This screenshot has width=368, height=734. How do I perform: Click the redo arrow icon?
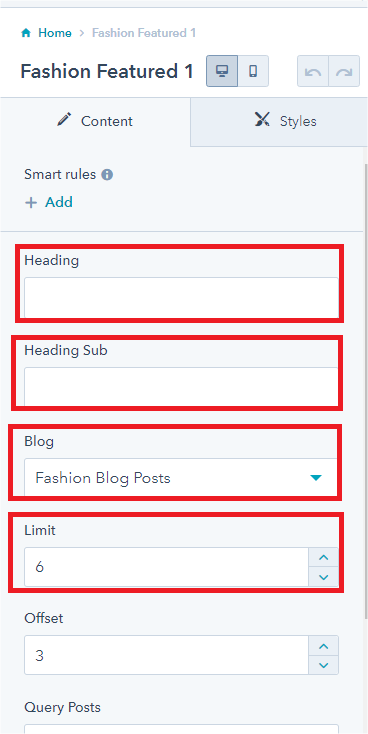(344, 72)
